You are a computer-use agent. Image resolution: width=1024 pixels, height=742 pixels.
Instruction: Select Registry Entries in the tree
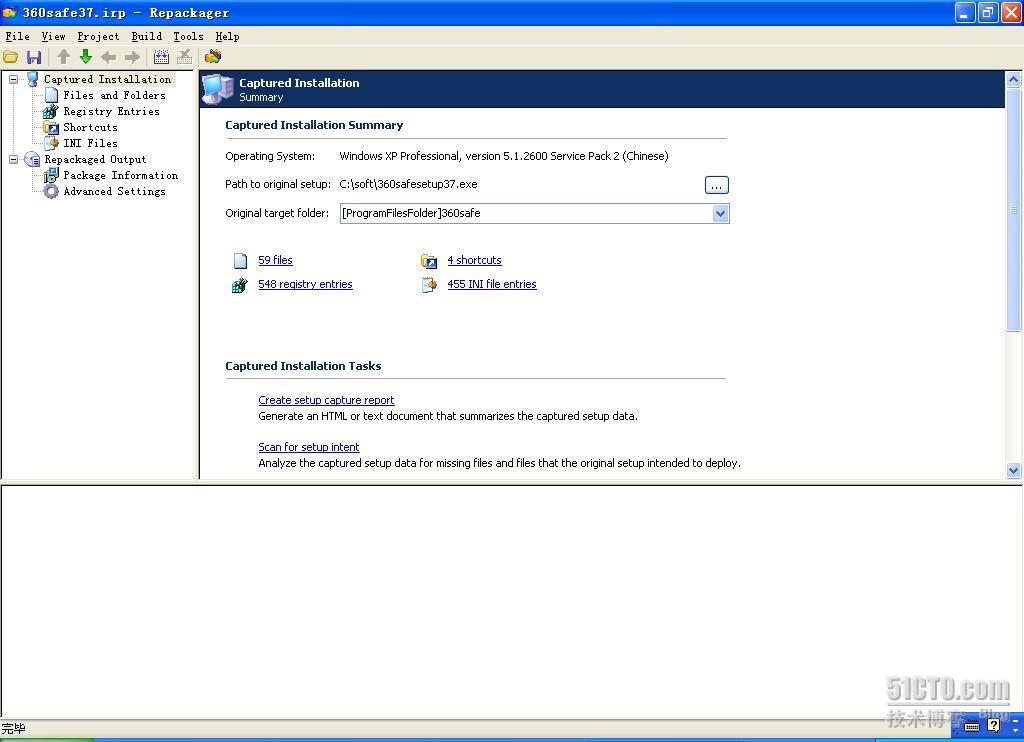click(111, 111)
